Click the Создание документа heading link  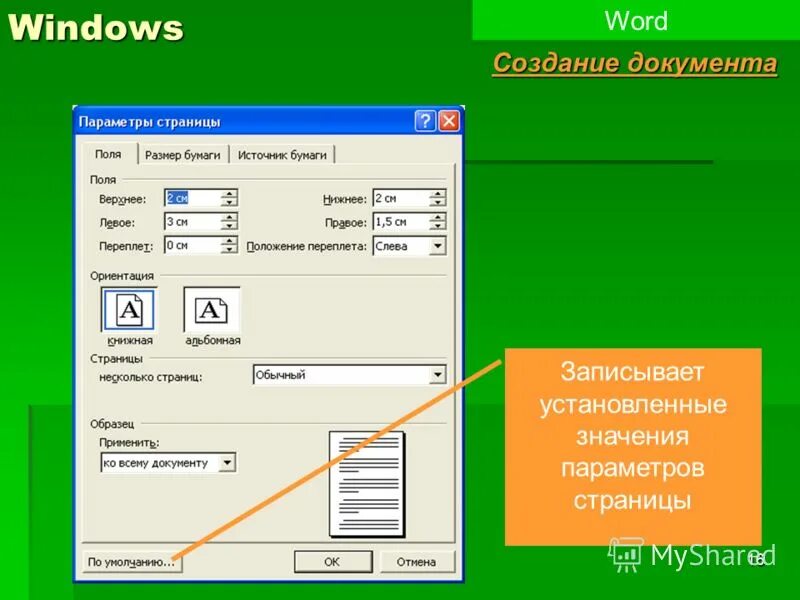(635, 63)
